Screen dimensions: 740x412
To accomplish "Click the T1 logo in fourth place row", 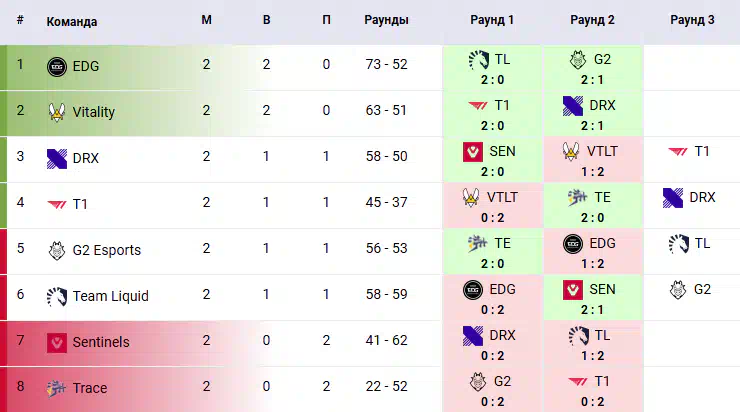I will click(x=57, y=204).
